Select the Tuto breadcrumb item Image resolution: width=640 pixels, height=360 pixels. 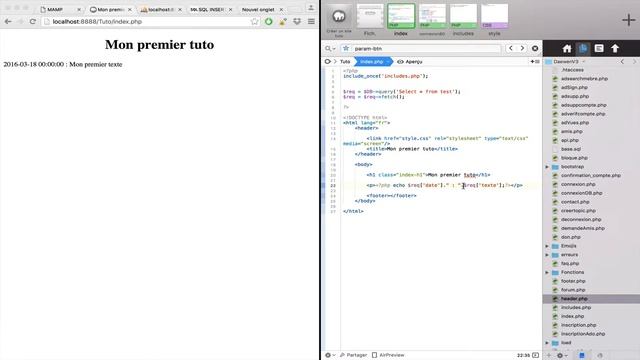pos(345,62)
